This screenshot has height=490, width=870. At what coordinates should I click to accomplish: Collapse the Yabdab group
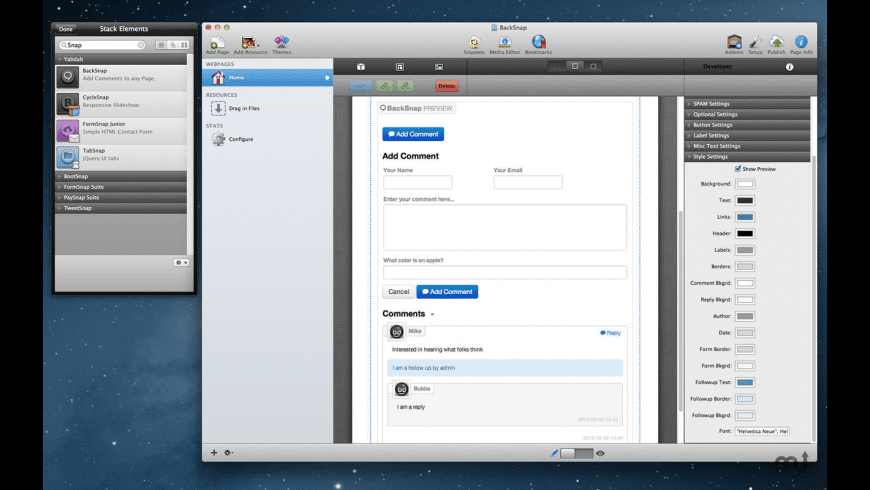121,59
